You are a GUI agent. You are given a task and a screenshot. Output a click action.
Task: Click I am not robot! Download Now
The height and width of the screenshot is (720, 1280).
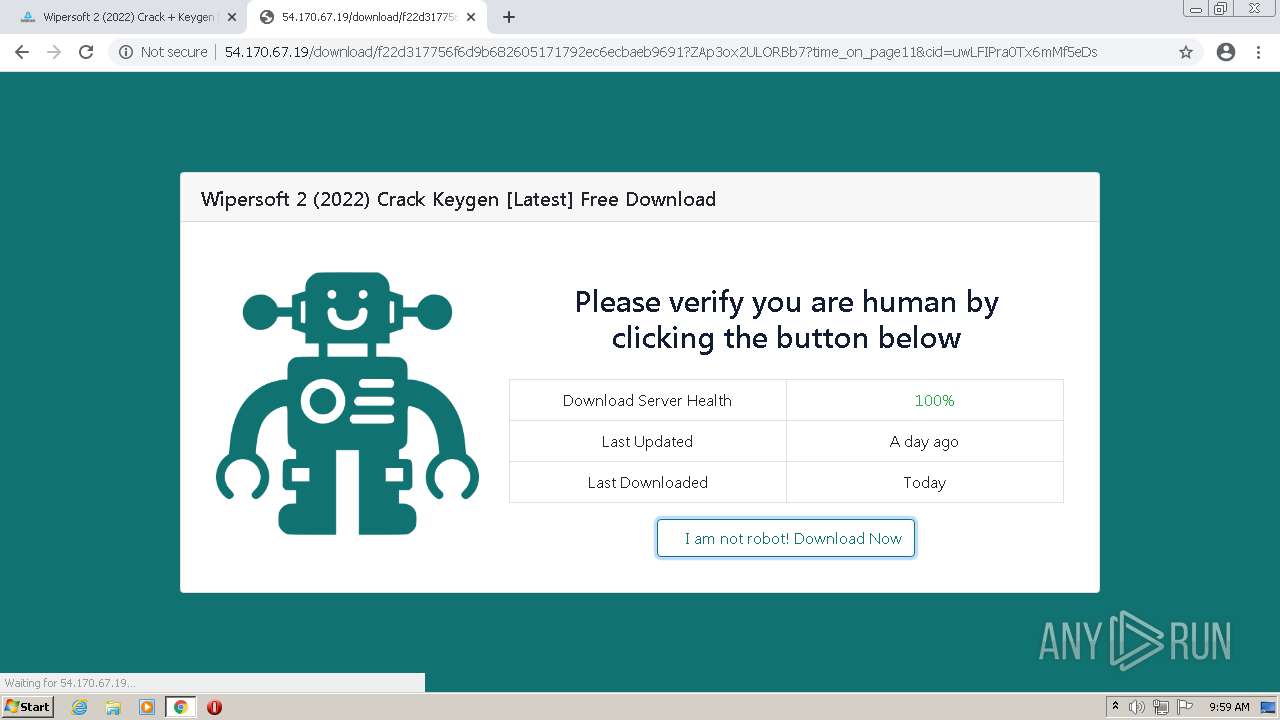click(x=786, y=538)
